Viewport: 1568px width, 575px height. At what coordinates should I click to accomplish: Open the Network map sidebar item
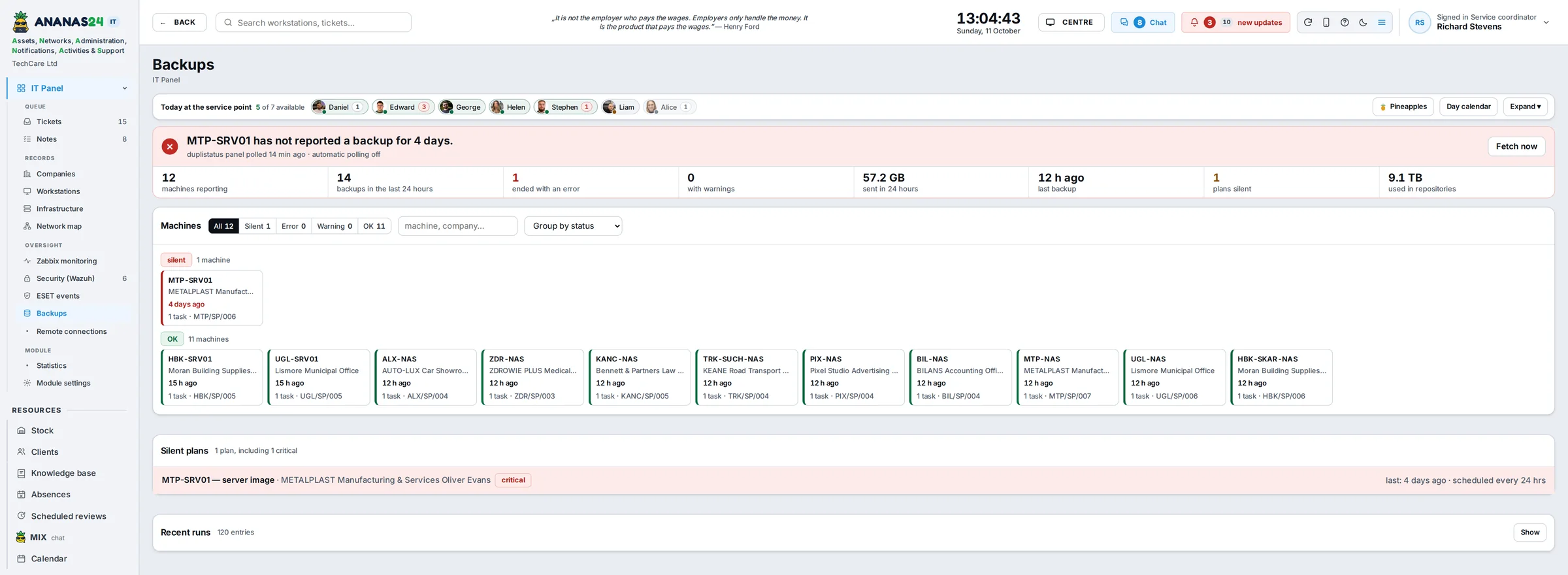coord(75,226)
